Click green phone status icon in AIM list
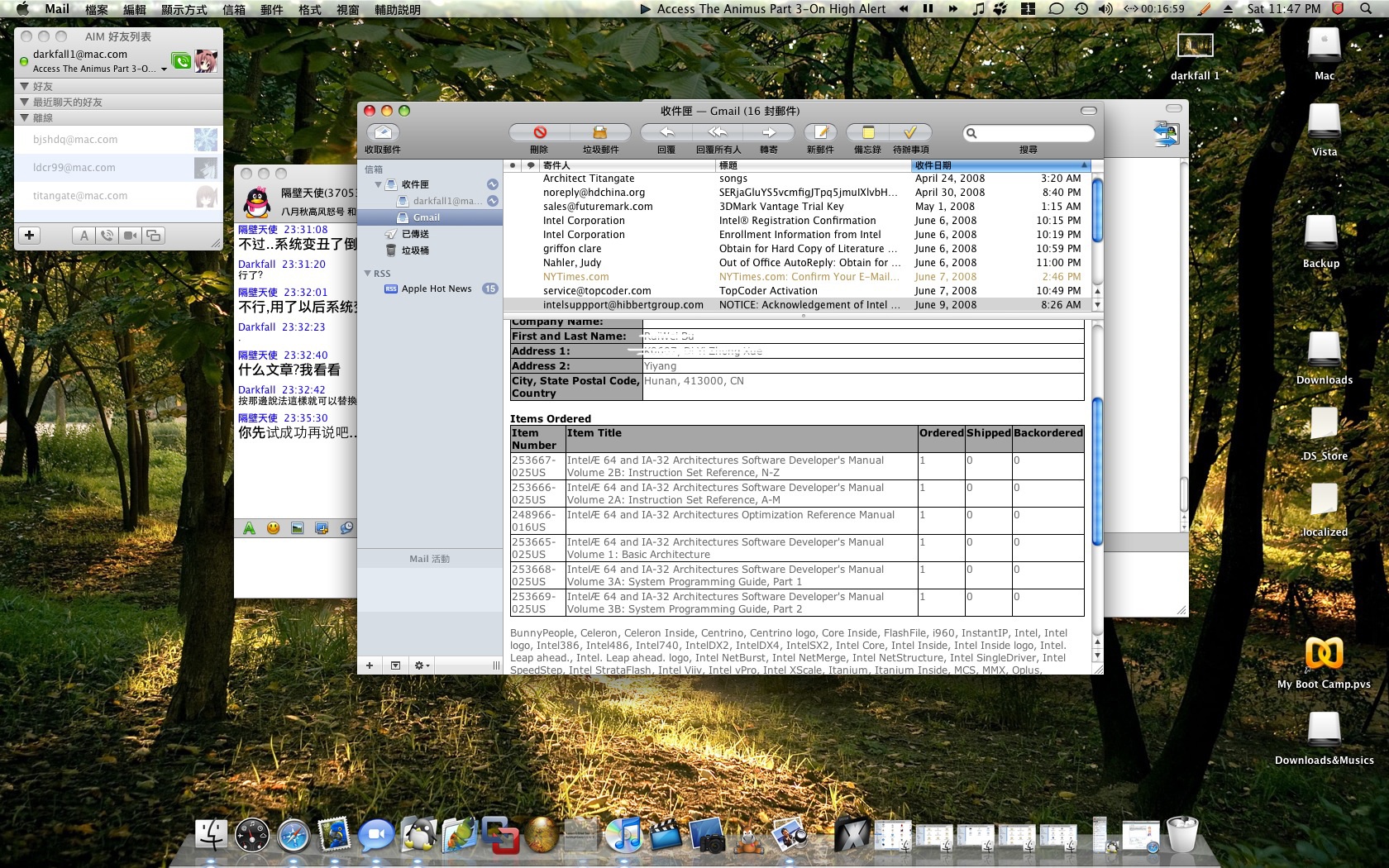This screenshot has width=1389, height=868. [181, 61]
